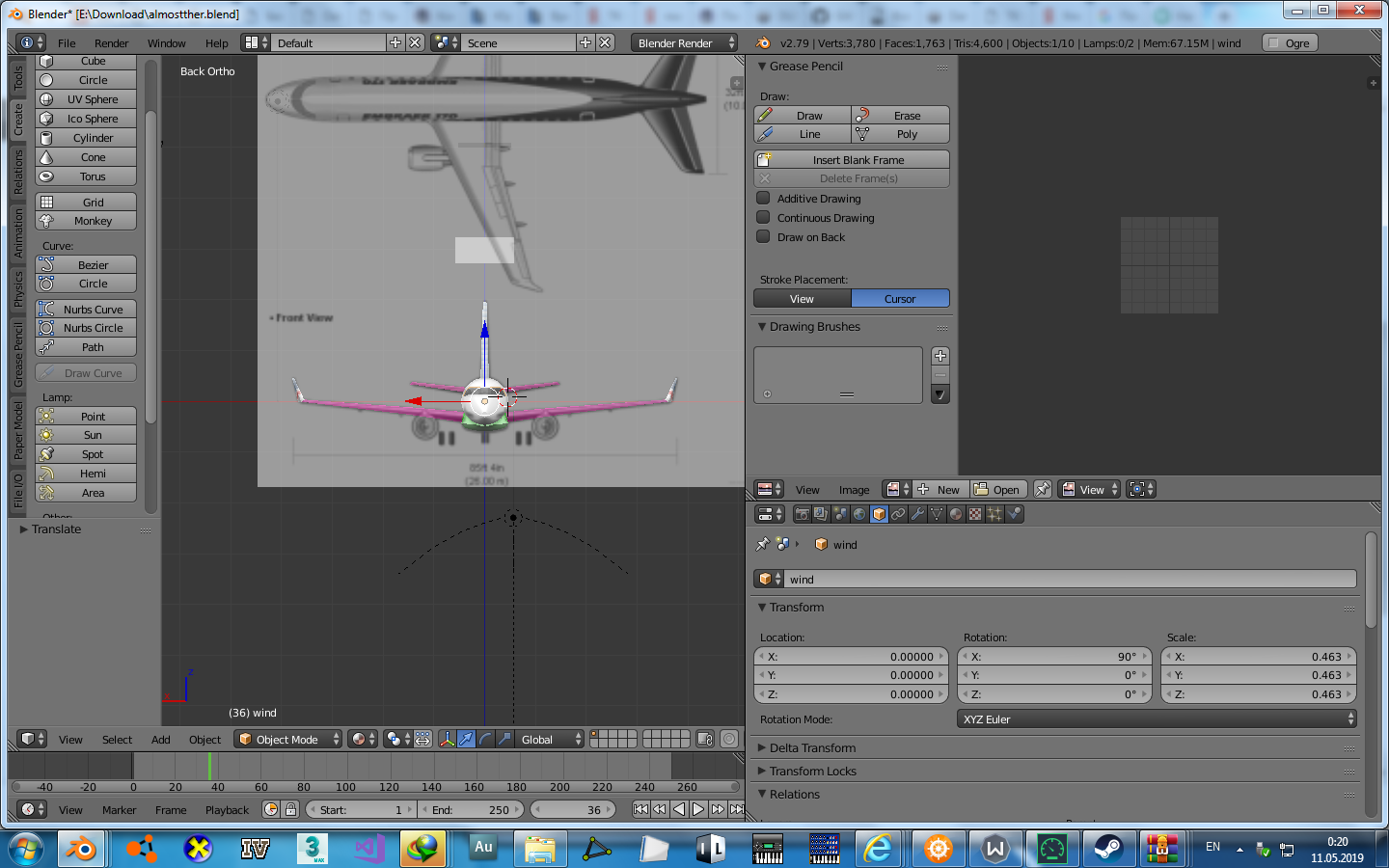Toggle the Continuous Drawing checkbox
The width and height of the screenshot is (1389, 868).
(x=764, y=218)
